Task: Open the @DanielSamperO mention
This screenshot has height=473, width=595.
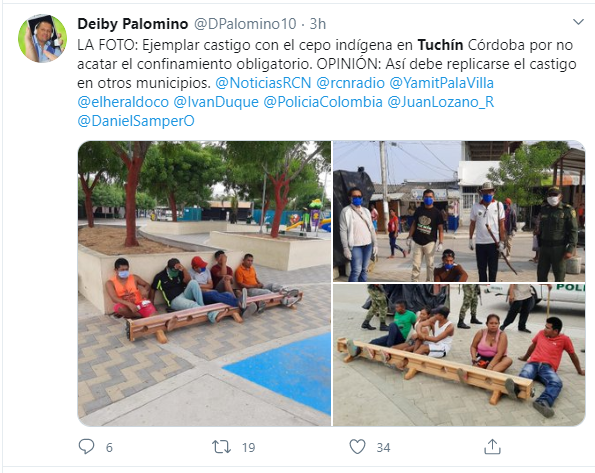Action: 136,121
